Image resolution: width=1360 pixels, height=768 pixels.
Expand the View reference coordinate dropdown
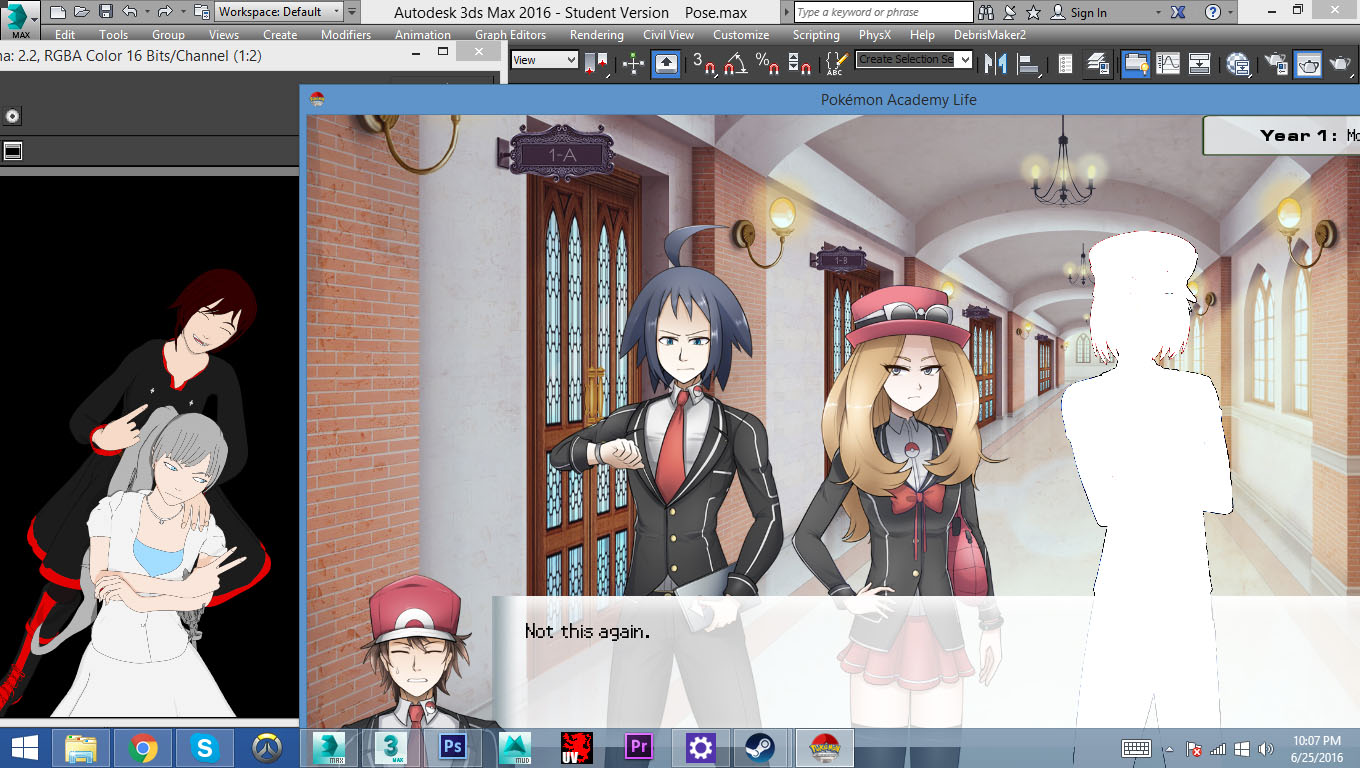point(544,60)
